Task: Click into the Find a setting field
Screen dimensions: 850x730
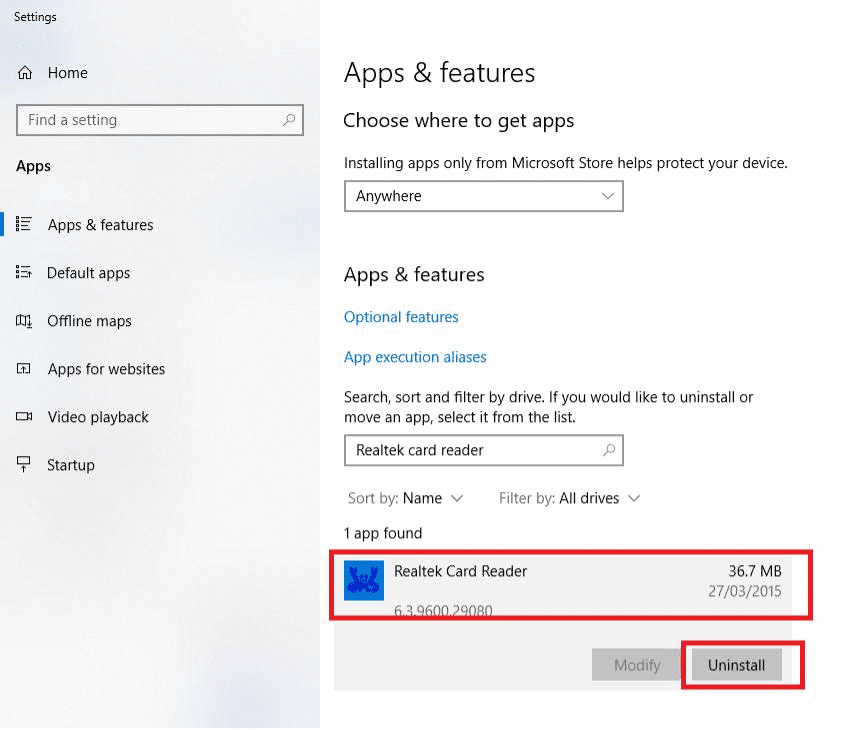Action: point(159,120)
